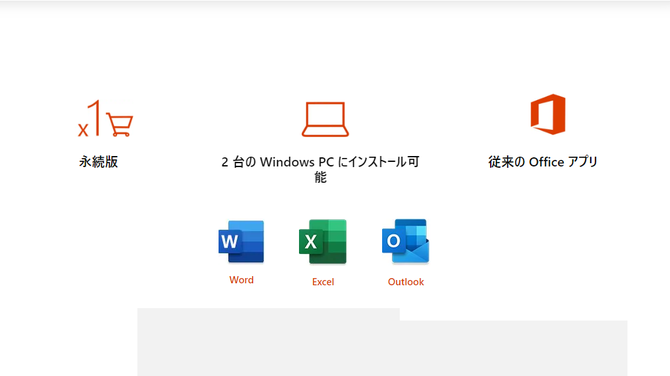Select the Word app icon
Image resolution: width=670 pixels, height=376 pixels.
(241, 241)
